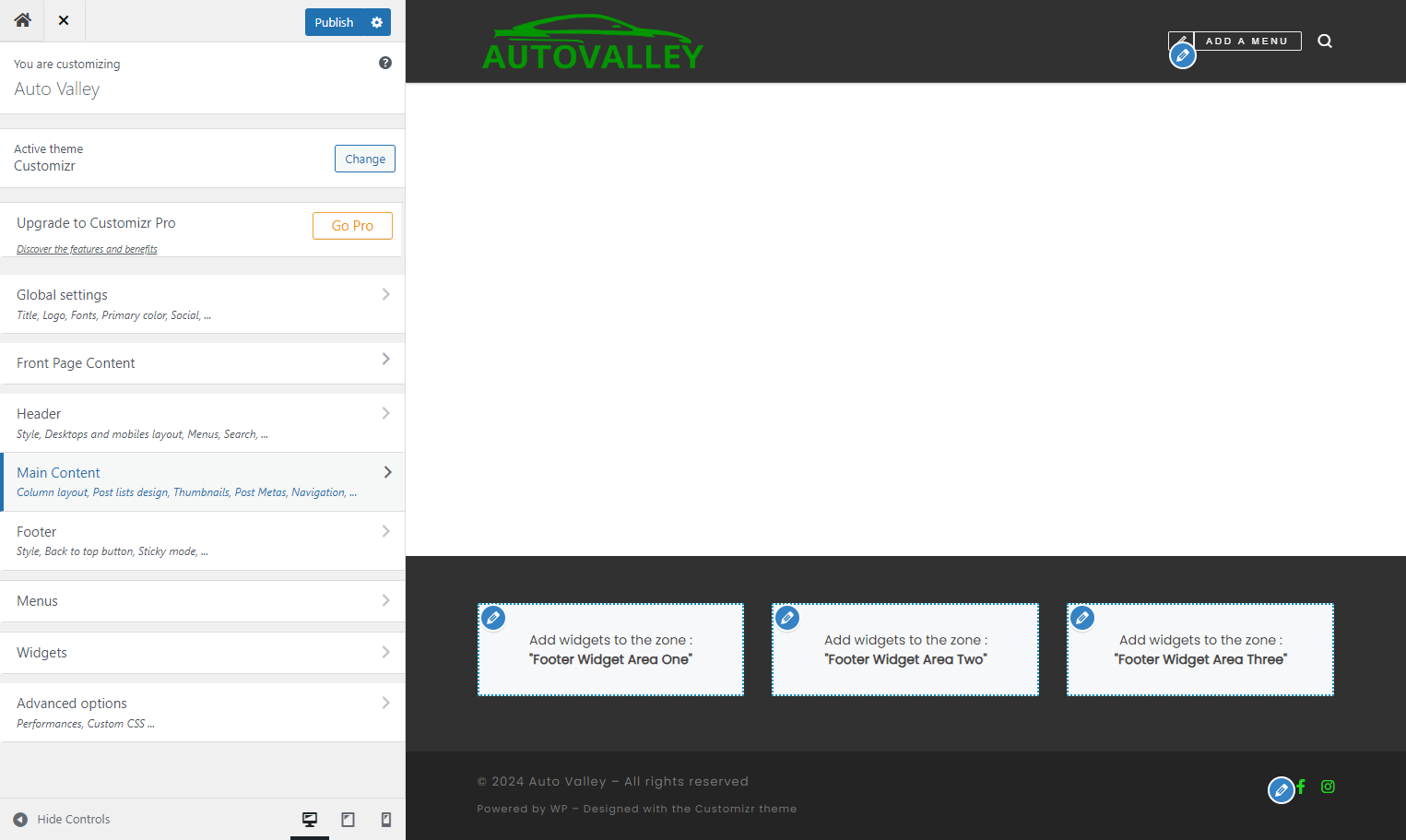The image size is (1406, 840).
Task: Click edit pencil shortcut for header menu
Action: click(1183, 56)
